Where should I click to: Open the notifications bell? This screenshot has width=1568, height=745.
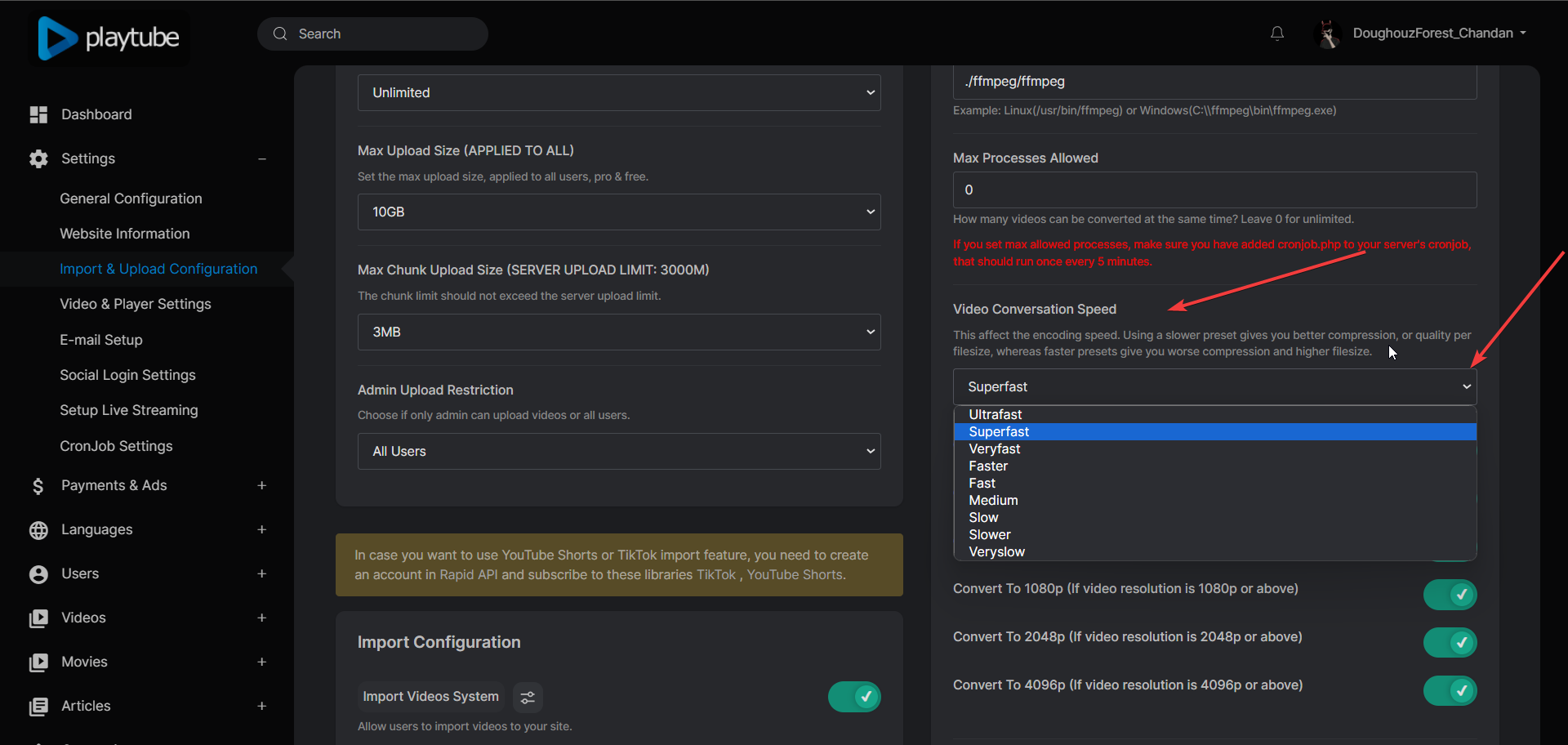click(1277, 33)
